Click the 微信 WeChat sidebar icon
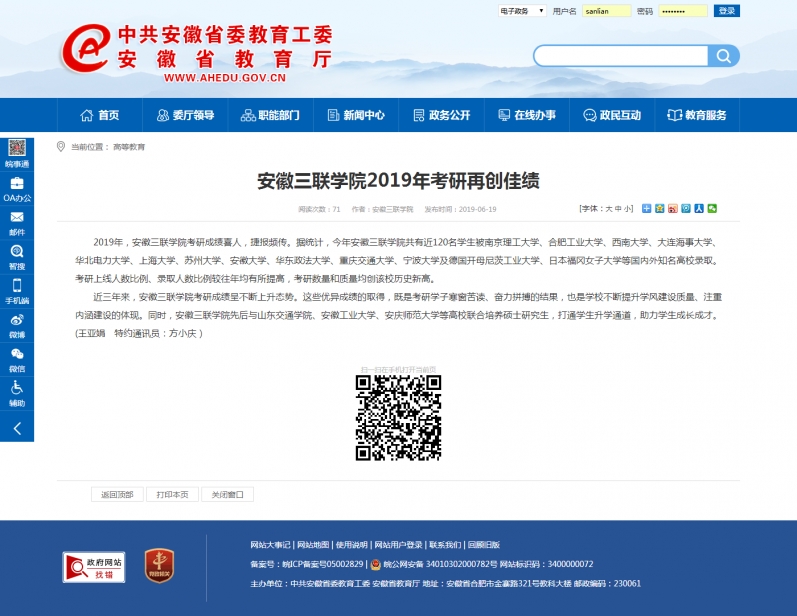This screenshot has height=616, width=797. click(17, 357)
